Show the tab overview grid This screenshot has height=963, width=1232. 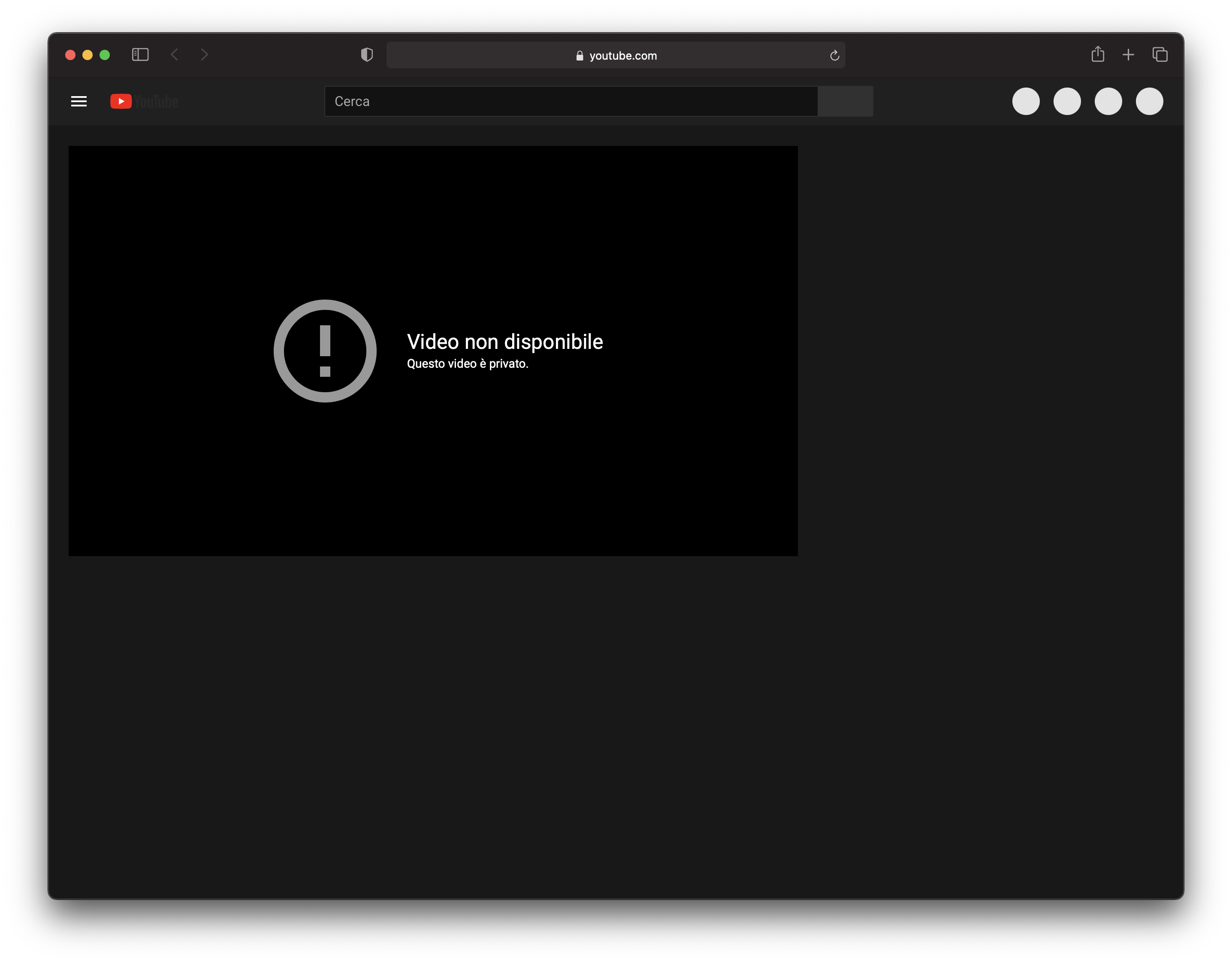pos(1160,55)
